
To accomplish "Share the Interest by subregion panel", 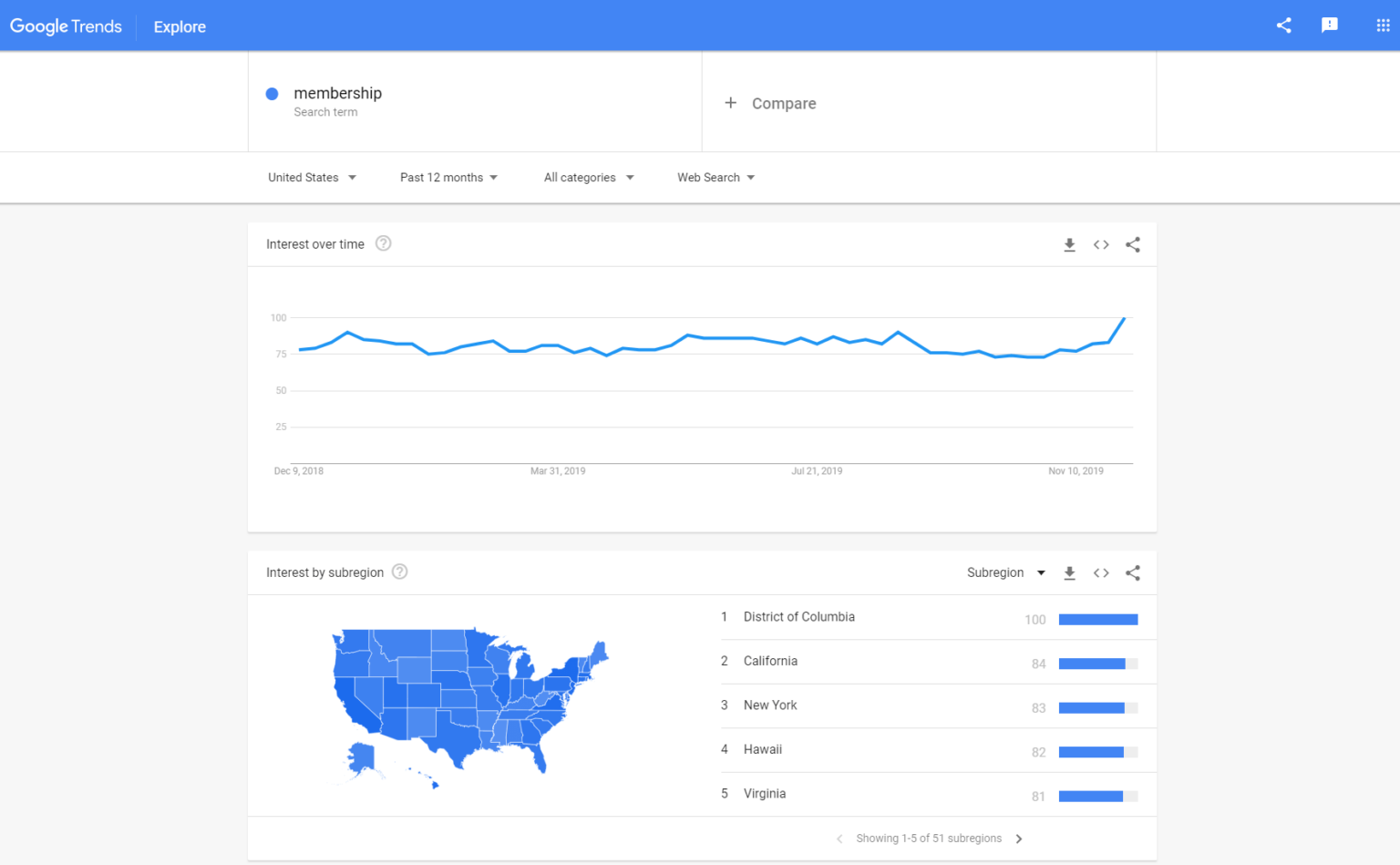I will (1133, 572).
